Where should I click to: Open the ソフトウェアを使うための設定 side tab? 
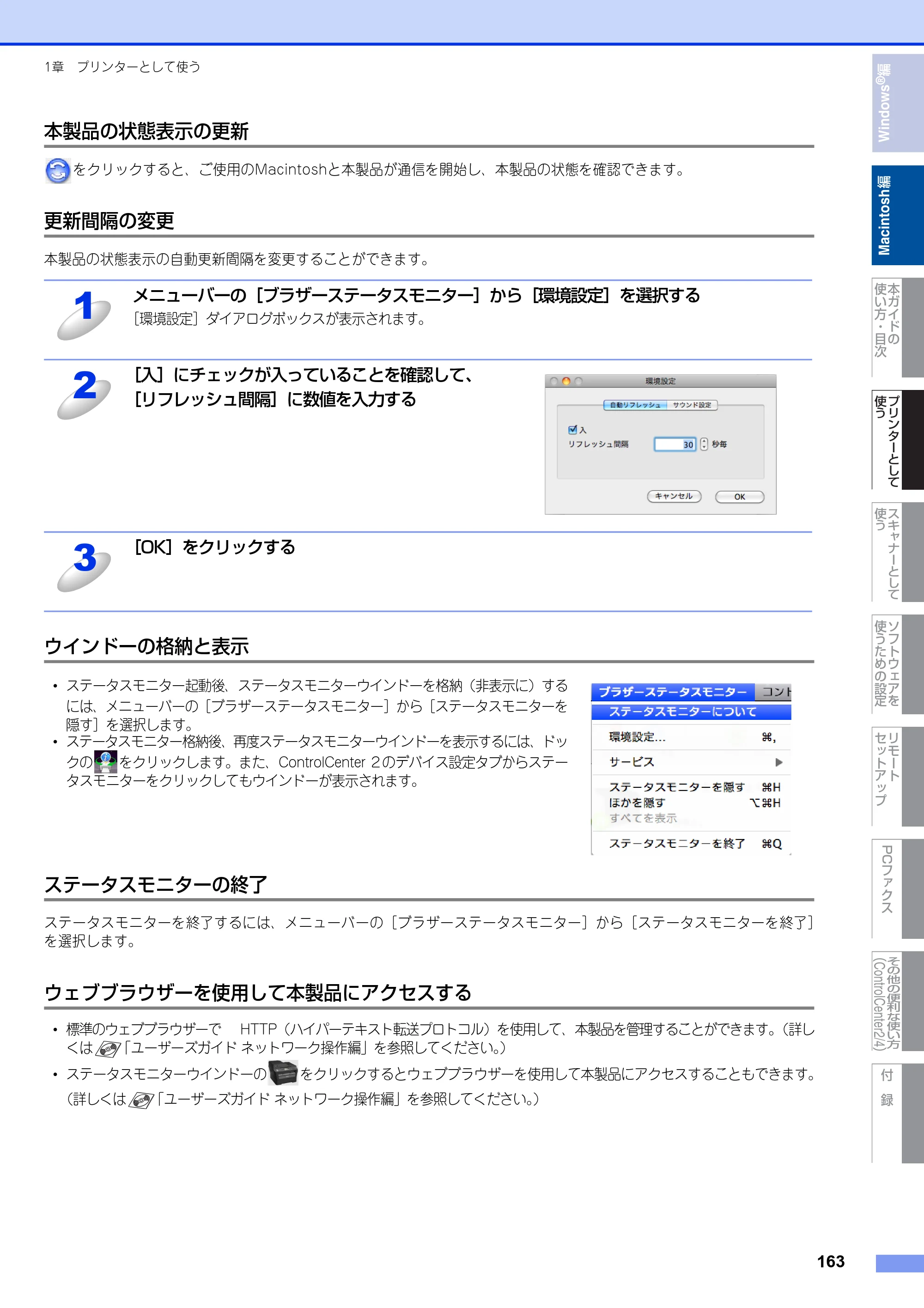pos(897,664)
